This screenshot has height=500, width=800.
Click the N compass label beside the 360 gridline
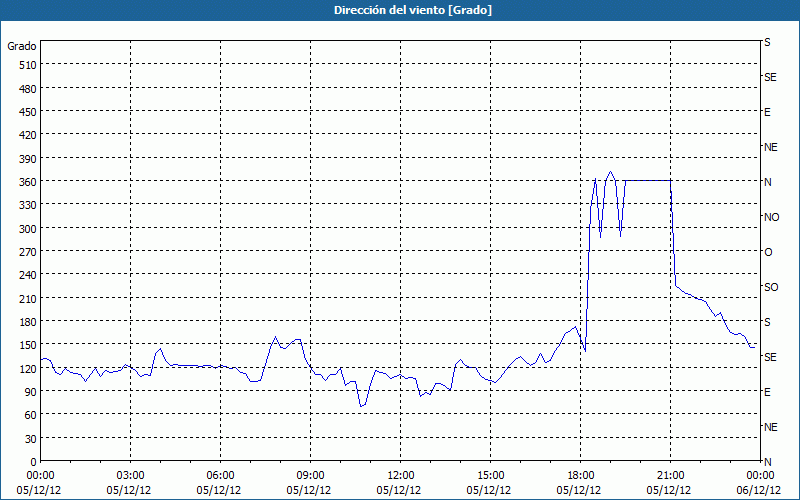click(768, 182)
